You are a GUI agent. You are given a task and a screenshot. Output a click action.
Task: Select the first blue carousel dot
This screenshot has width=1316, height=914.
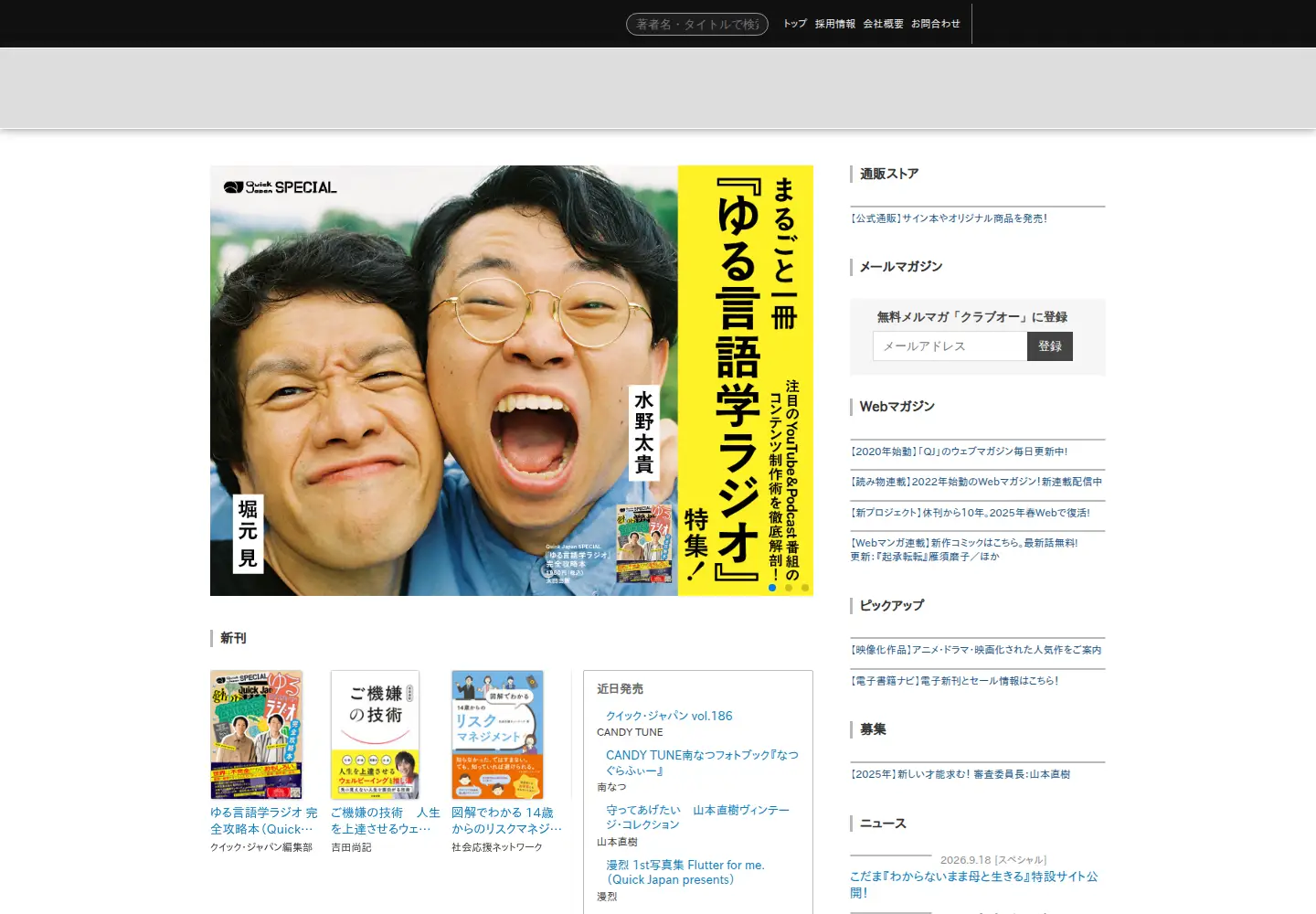click(772, 588)
